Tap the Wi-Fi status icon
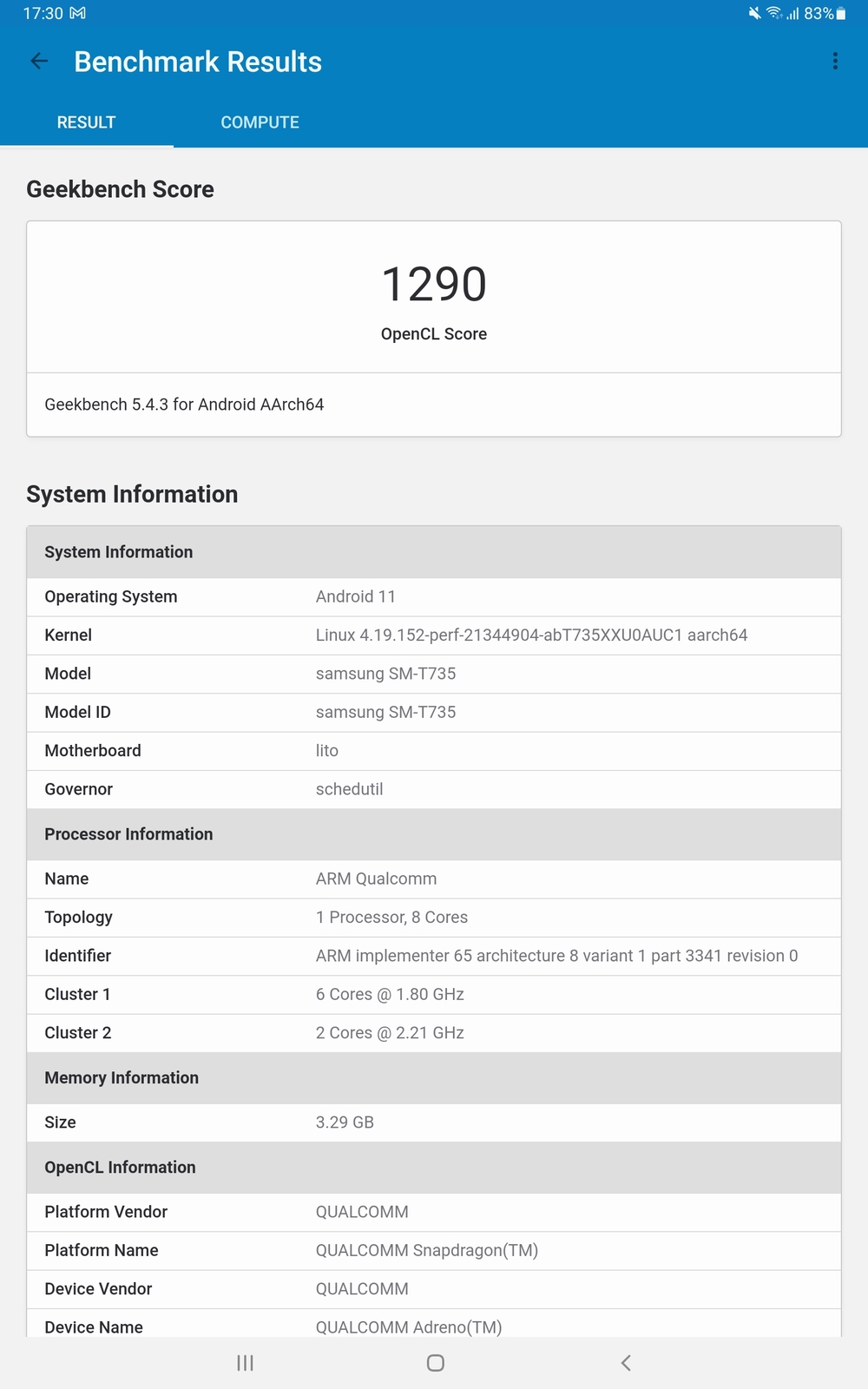This screenshot has width=868, height=1389. pyautogui.click(x=773, y=14)
